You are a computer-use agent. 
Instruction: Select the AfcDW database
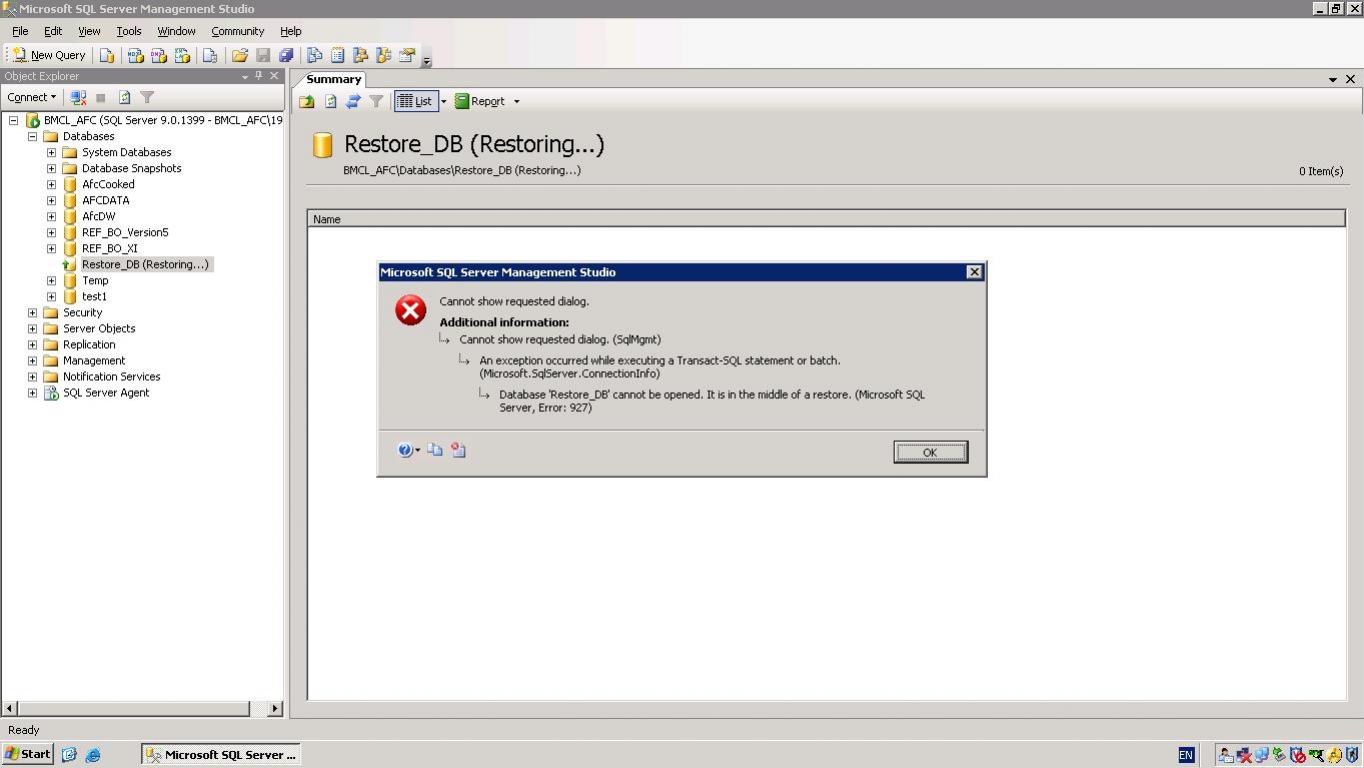click(98, 216)
